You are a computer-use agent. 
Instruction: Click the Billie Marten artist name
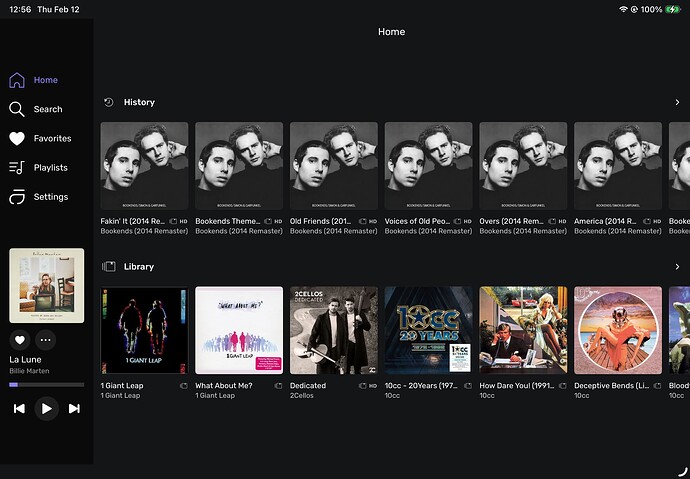coord(29,371)
